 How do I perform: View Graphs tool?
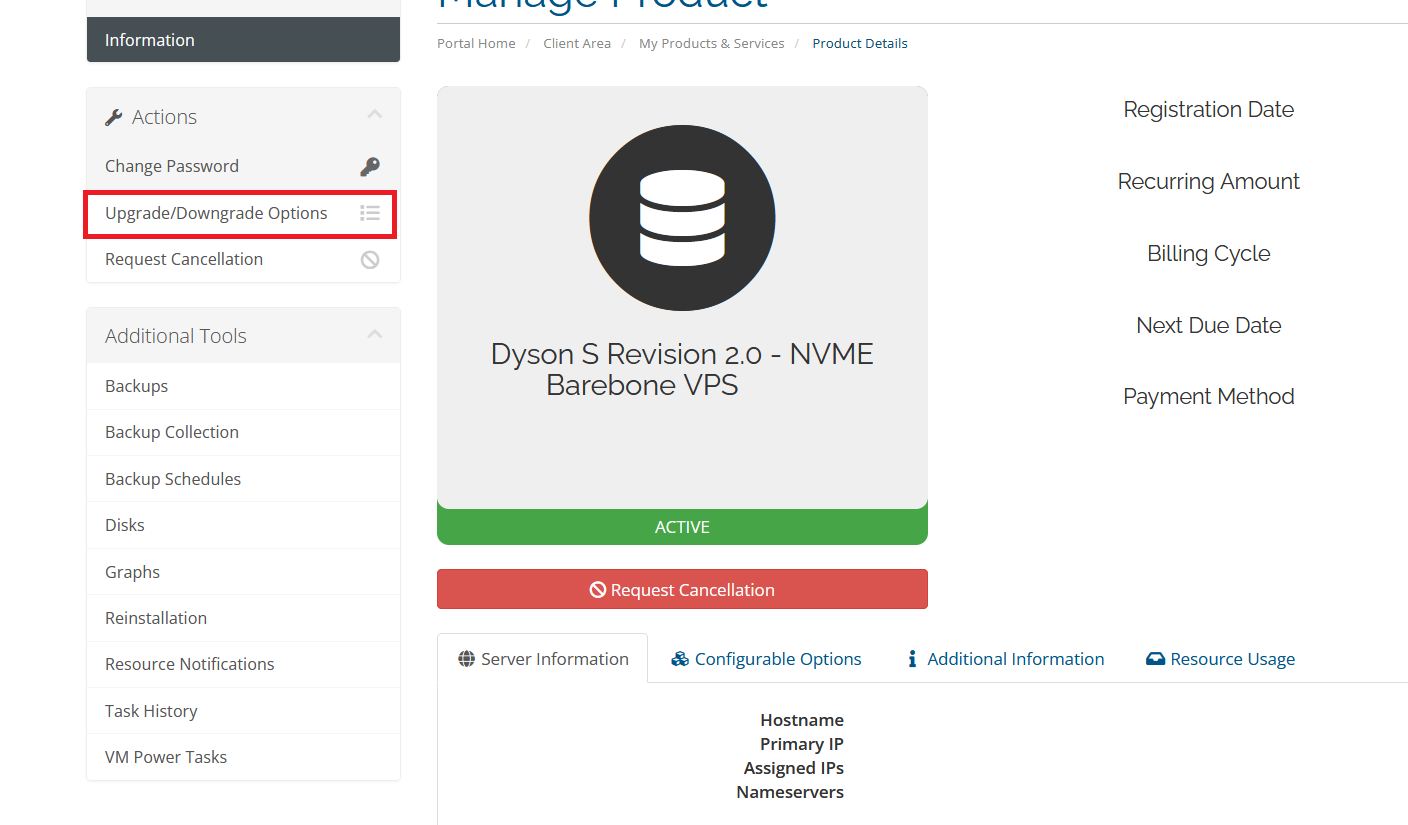(243, 572)
